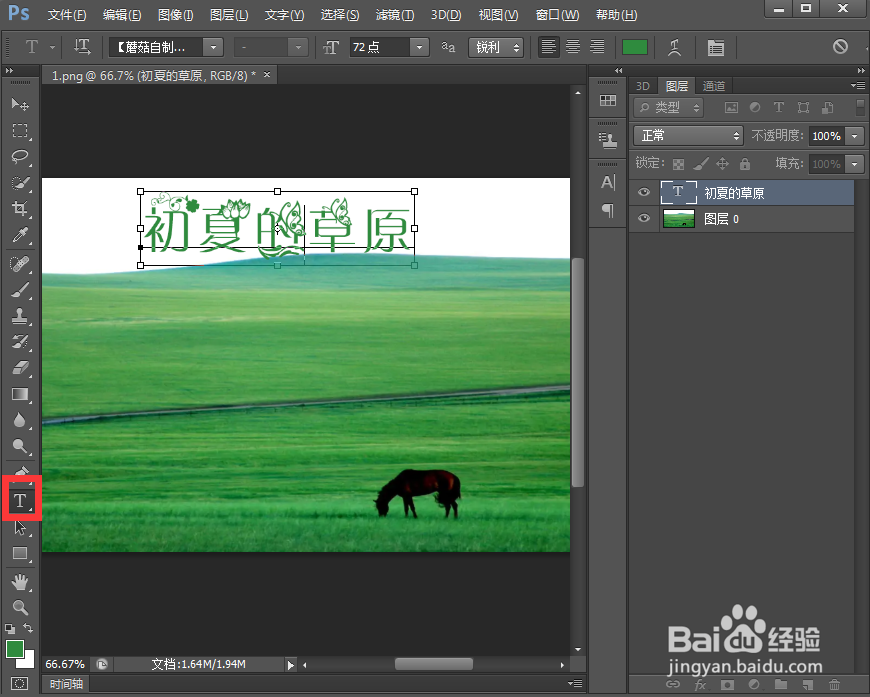Open the blend mode dropdown showing 正常

click(x=687, y=135)
